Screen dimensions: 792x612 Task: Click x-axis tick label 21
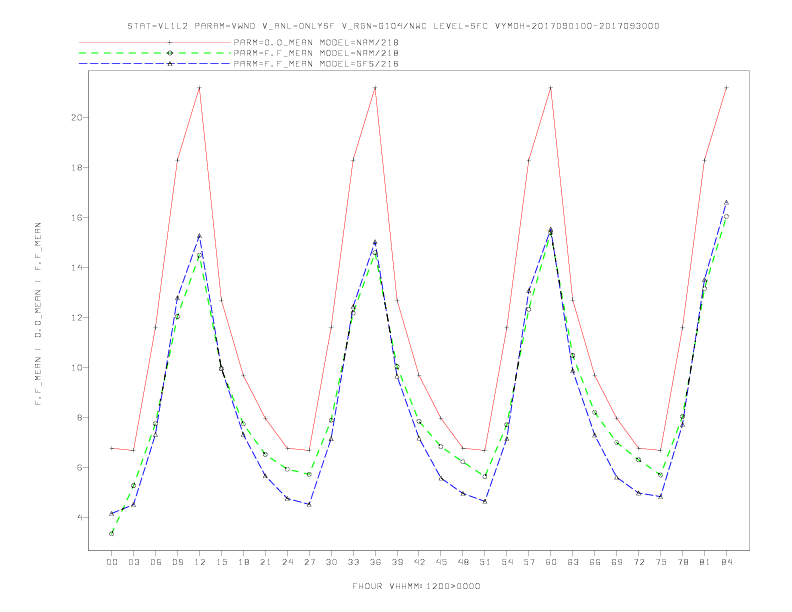click(x=265, y=562)
